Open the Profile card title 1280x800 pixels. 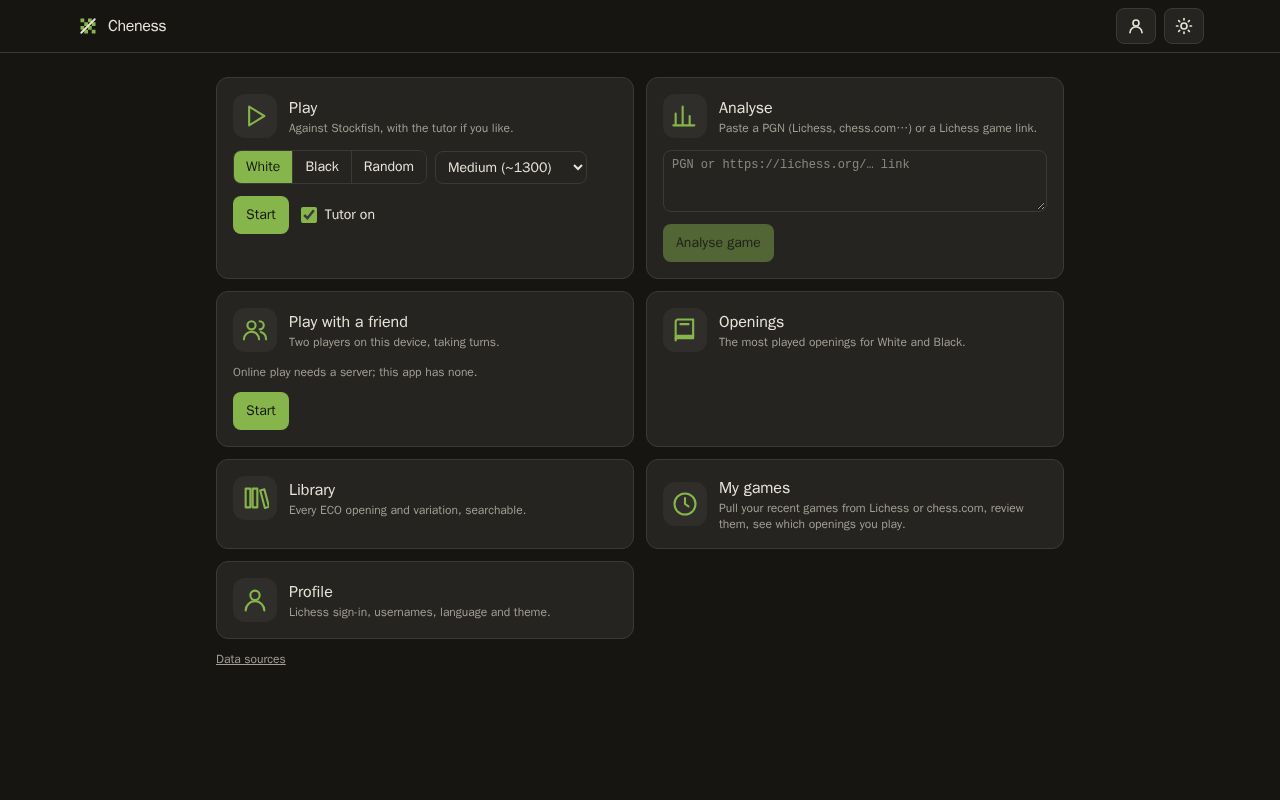[x=311, y=592]
